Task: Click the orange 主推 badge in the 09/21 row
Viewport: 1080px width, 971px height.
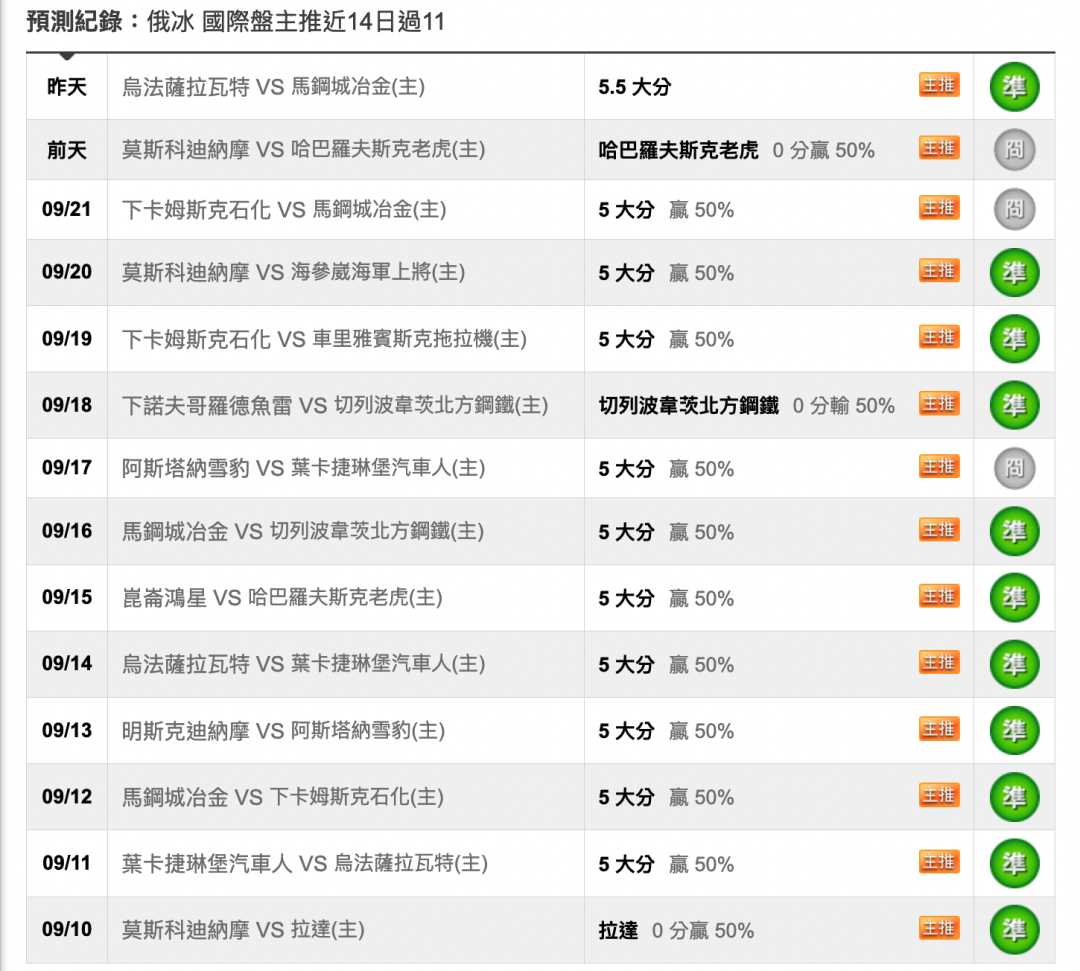Action: [x=939, y=207]
